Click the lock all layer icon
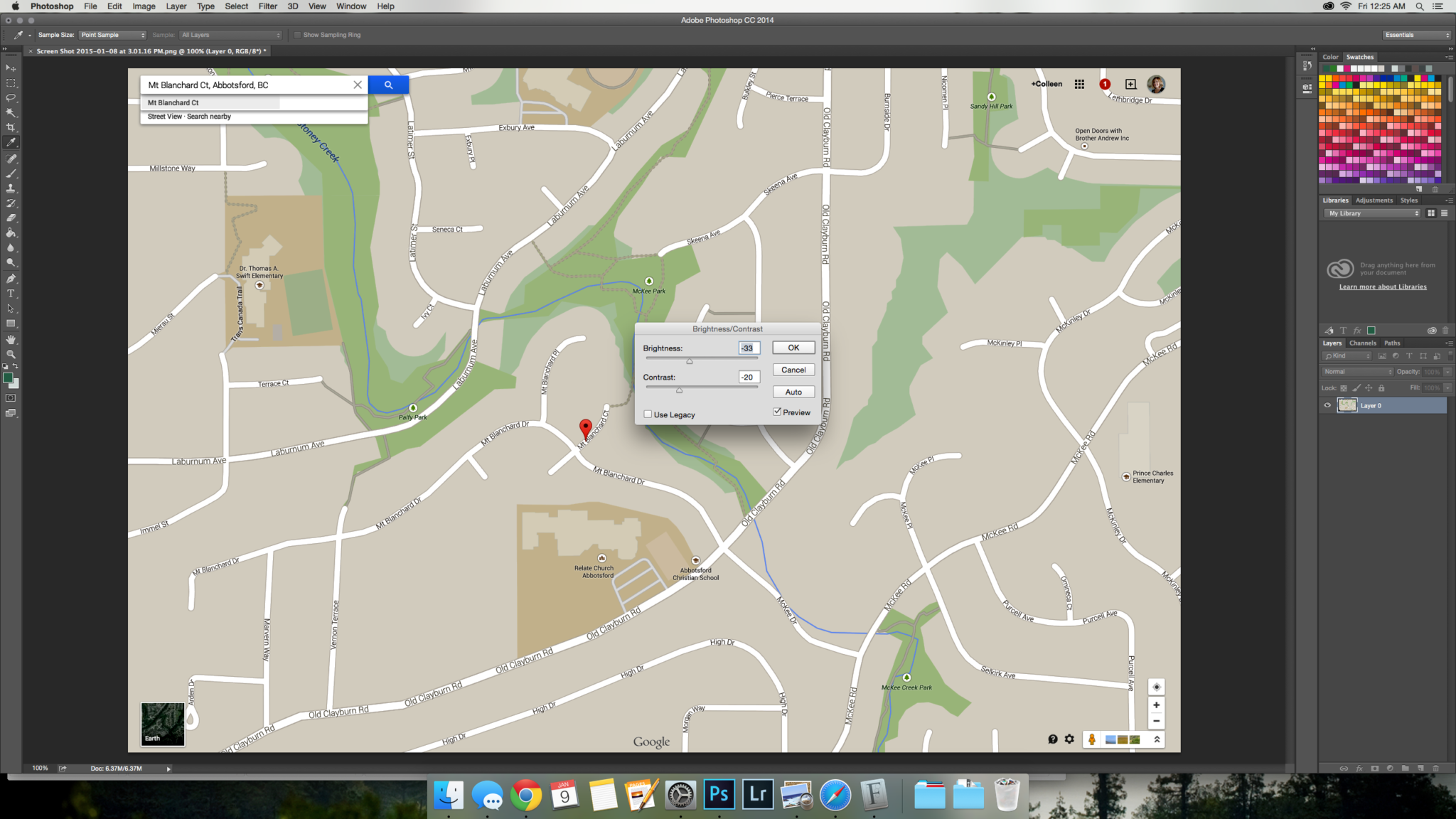This screenshot has width=1456, height=819. 1381,388
